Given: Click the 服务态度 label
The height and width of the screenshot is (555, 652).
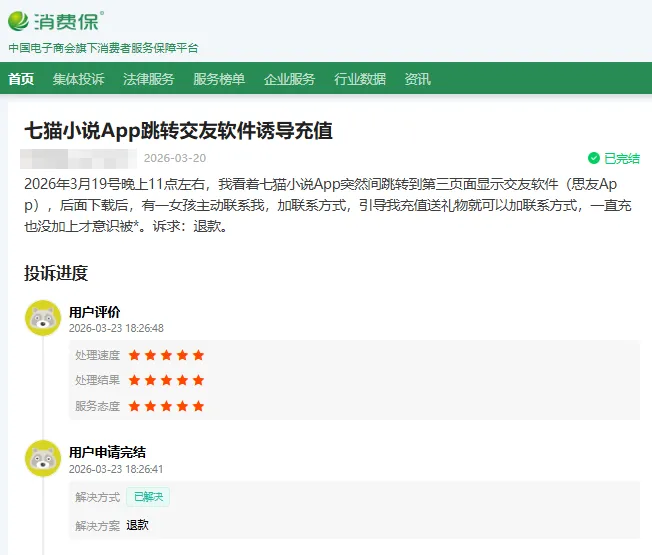Looking at the screenshot, I should (97, 406).
